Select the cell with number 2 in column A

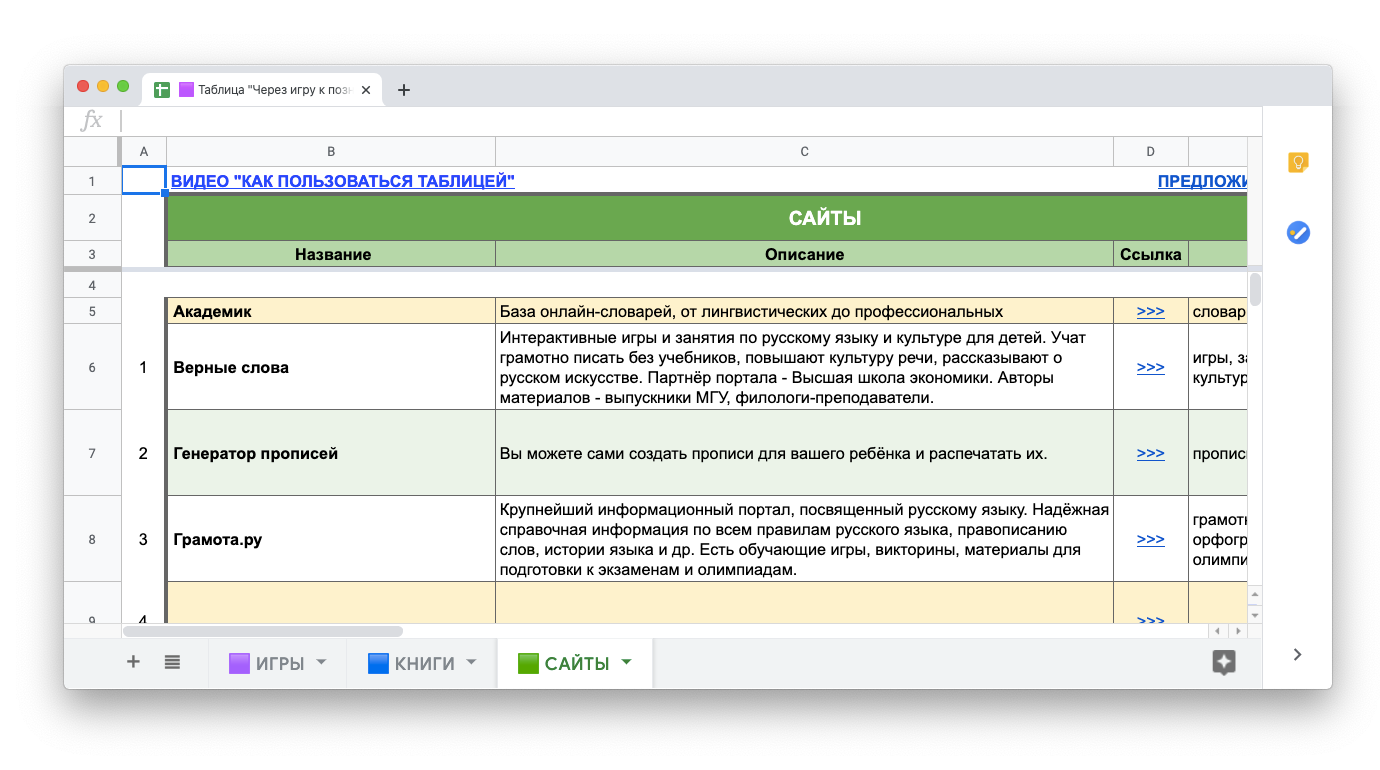[144, 453]
